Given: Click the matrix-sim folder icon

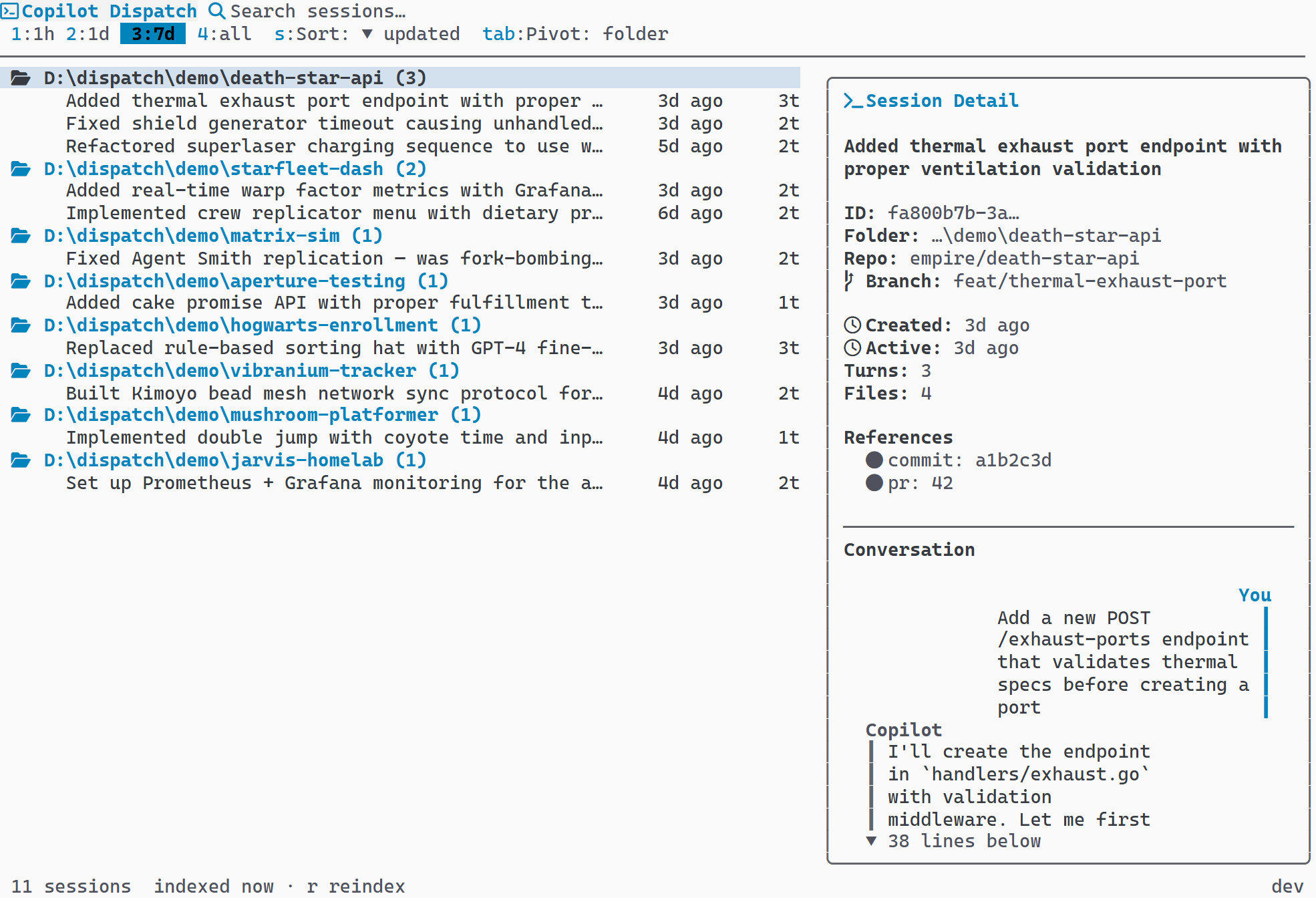Looking at the screenshot, I should 21,236.
